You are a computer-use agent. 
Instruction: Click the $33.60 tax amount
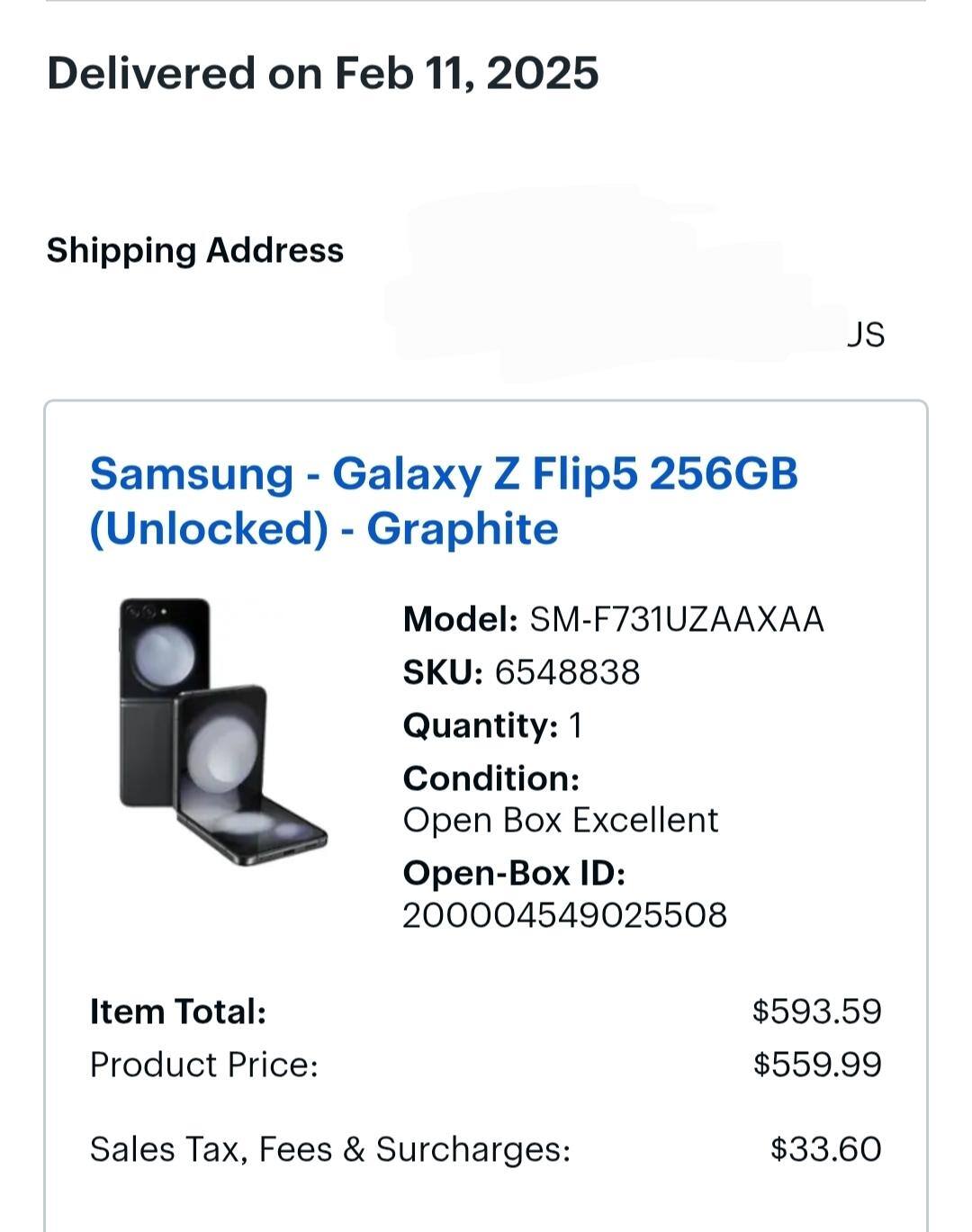pos(826,1149)
